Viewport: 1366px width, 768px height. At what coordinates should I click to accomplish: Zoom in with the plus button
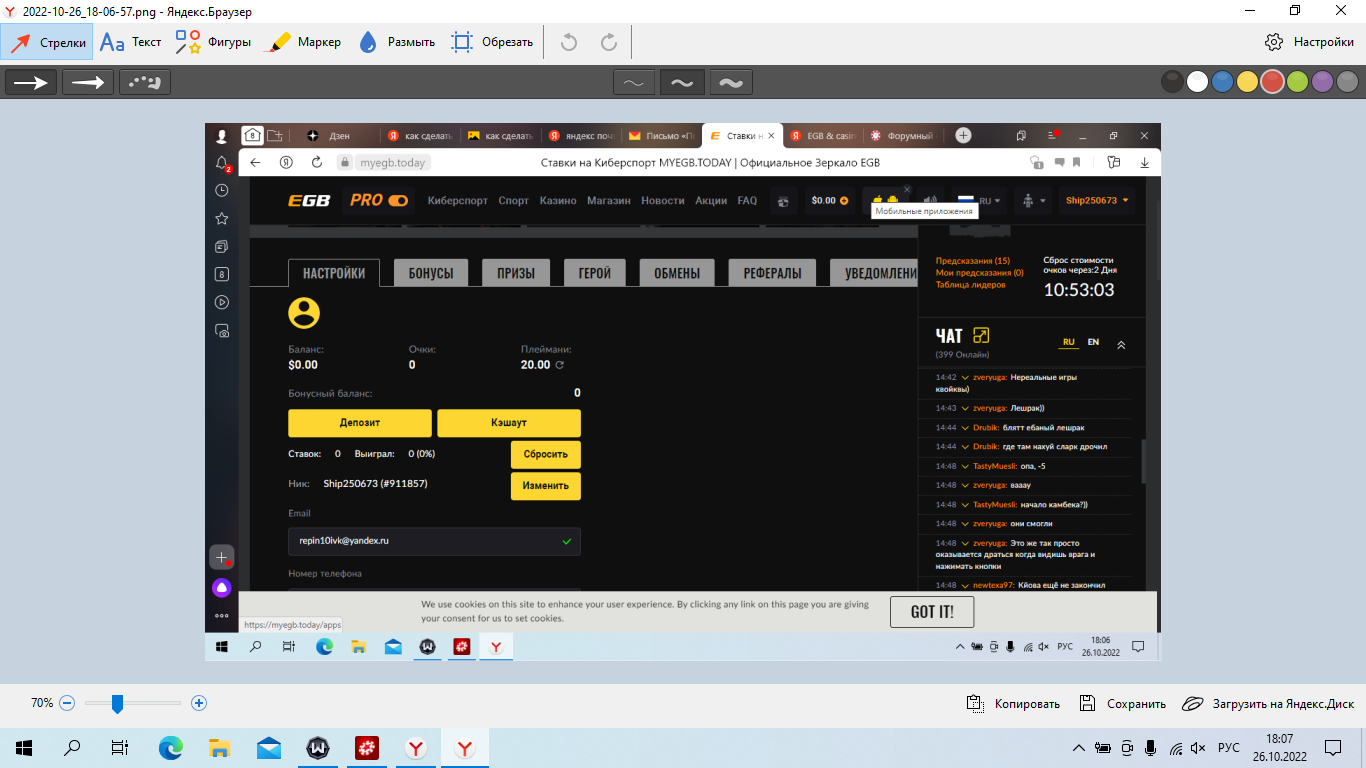coord(199,704)
